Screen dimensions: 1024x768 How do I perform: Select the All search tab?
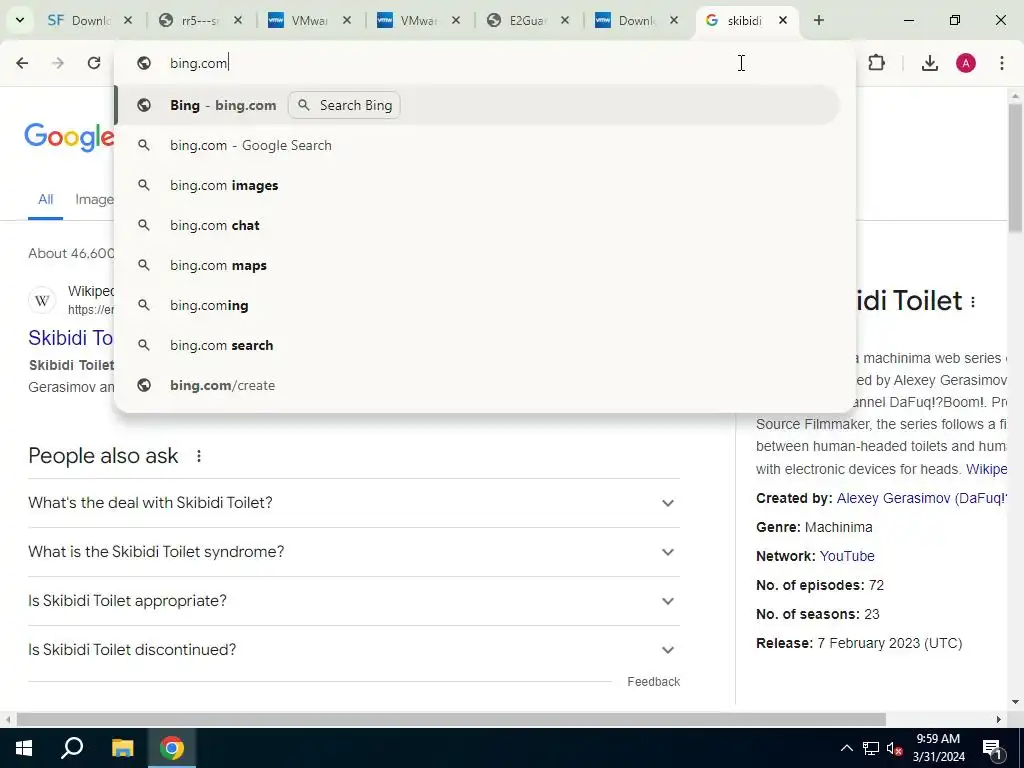(45, 199)
